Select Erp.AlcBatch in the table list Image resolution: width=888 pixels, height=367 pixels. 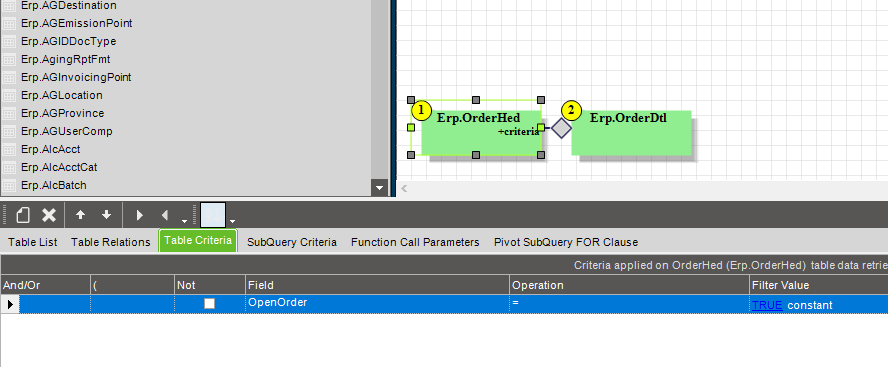coord(53,185)
